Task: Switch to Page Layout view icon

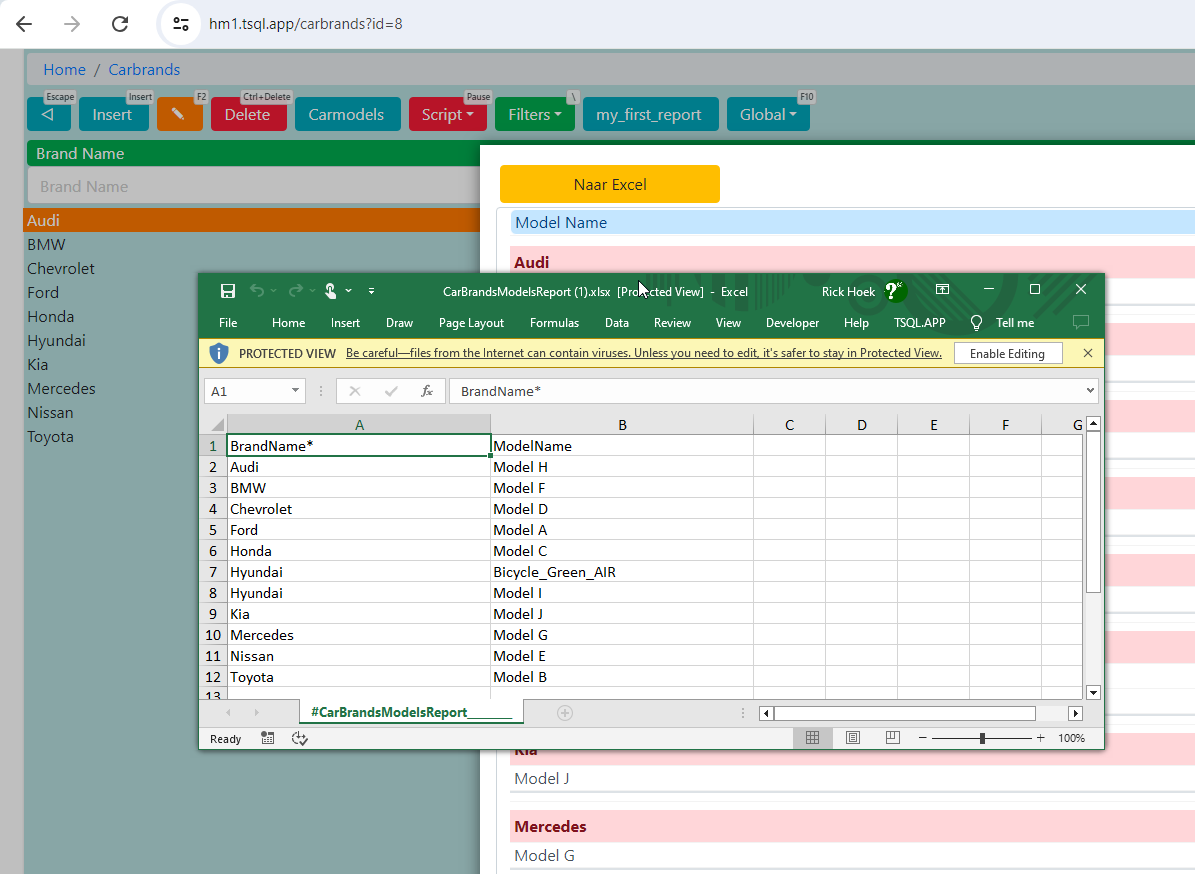Action: pyautogui.click(x=853, y=738)
